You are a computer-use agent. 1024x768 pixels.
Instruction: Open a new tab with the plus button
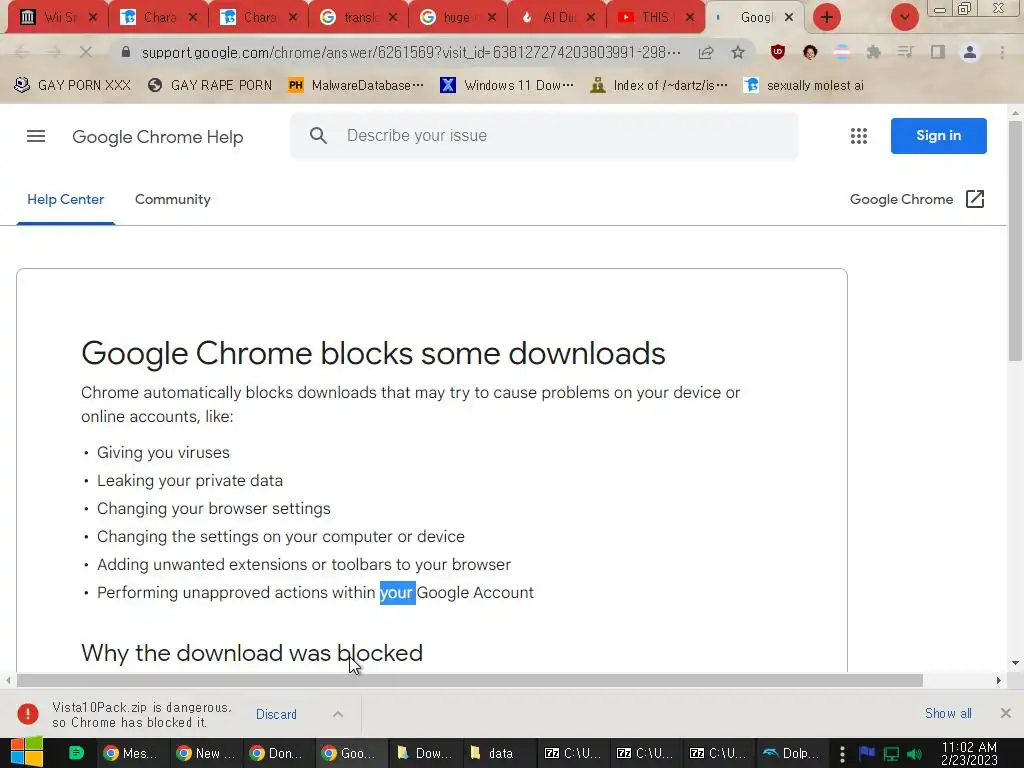827,17
